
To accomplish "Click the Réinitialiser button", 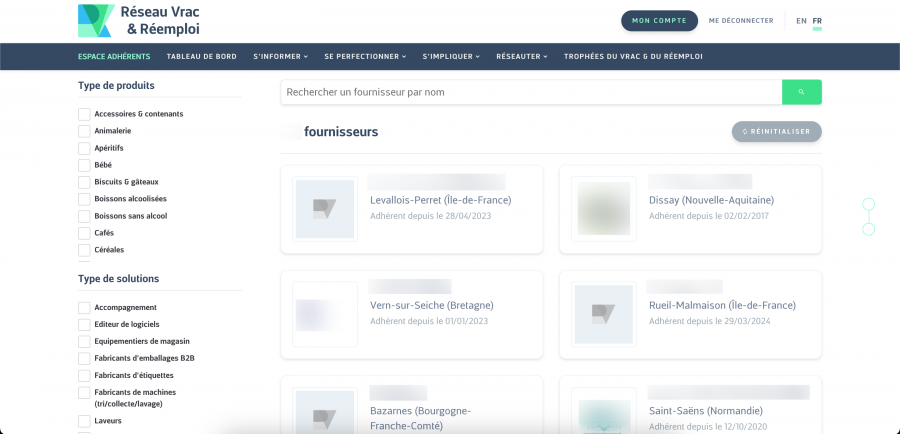I will click(777, 131).
